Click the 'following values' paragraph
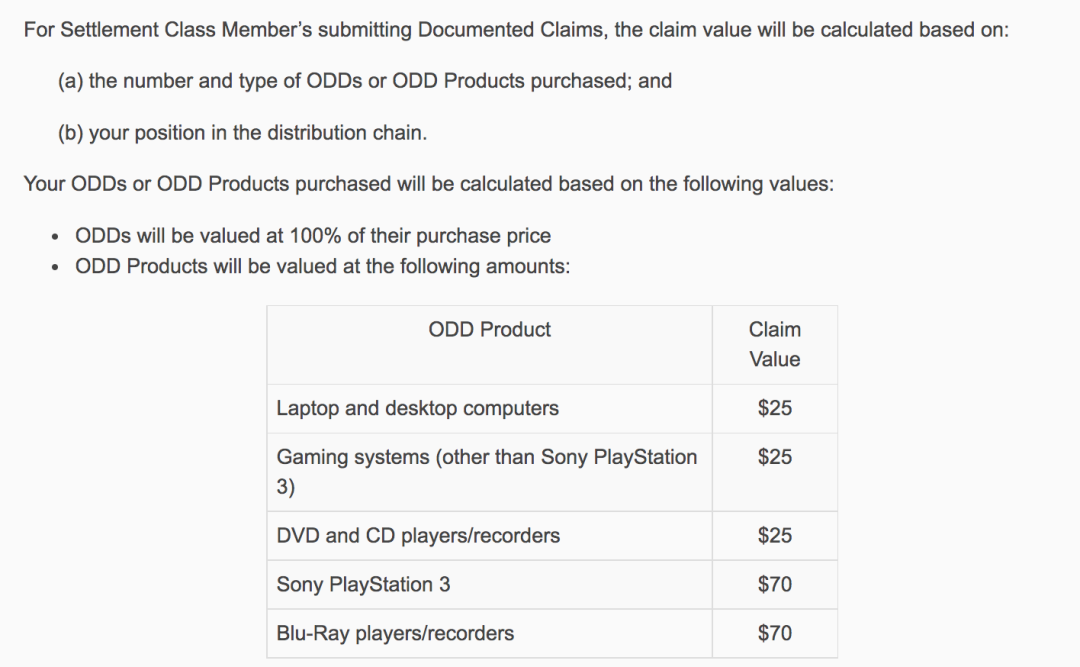The width and height of the screenshot is (1080, 667). (x=428, y=184)
